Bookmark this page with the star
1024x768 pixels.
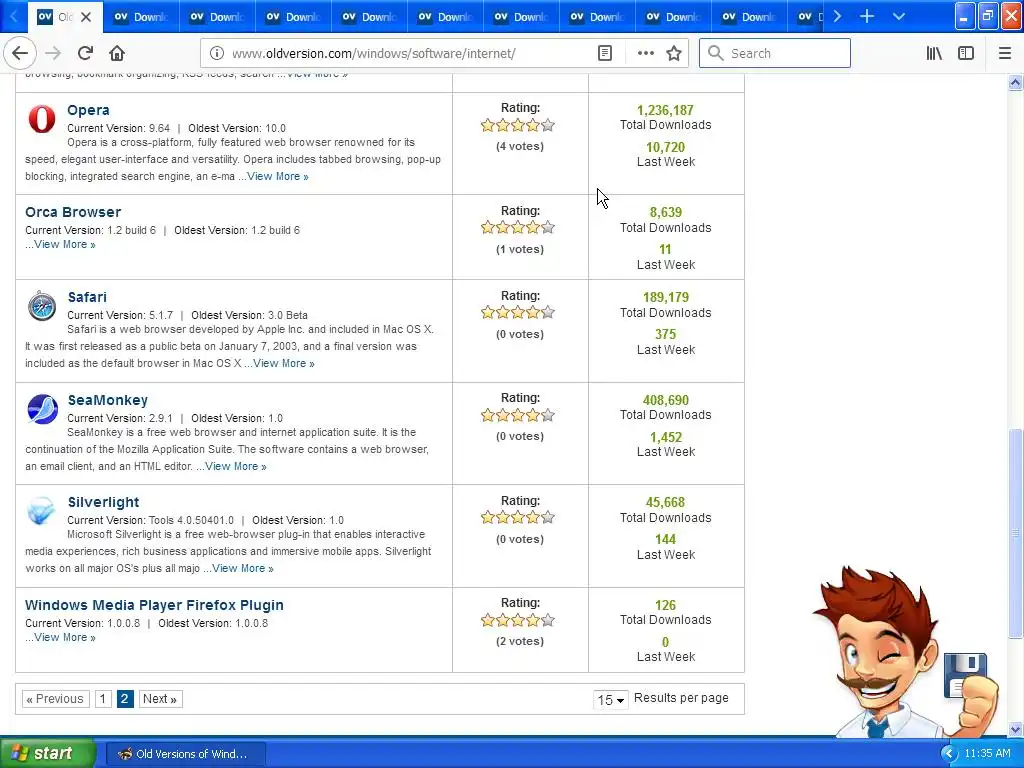[674, 53]
